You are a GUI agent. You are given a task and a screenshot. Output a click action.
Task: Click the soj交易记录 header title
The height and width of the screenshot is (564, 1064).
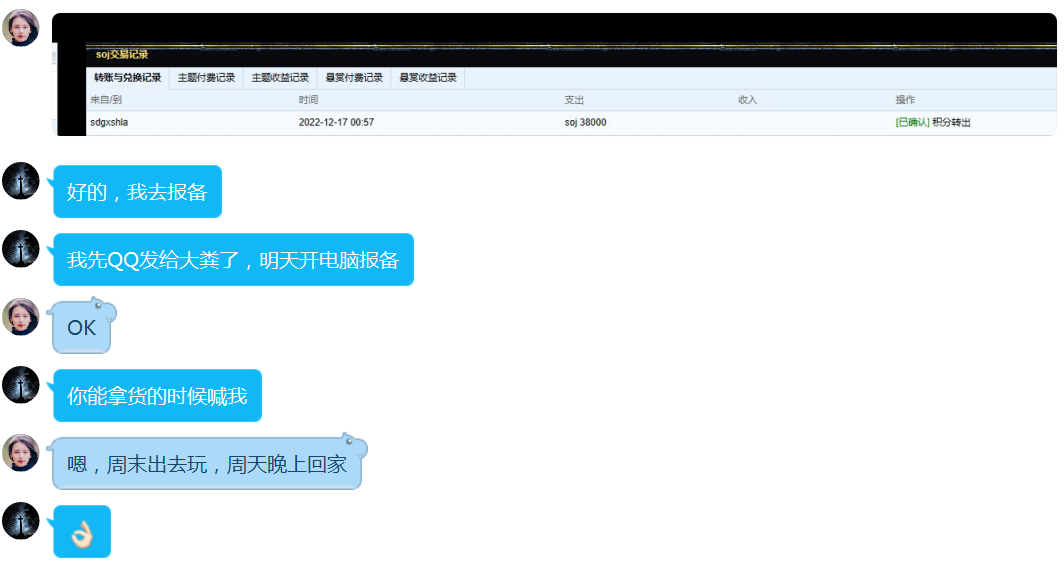click(x=122, y=55)
